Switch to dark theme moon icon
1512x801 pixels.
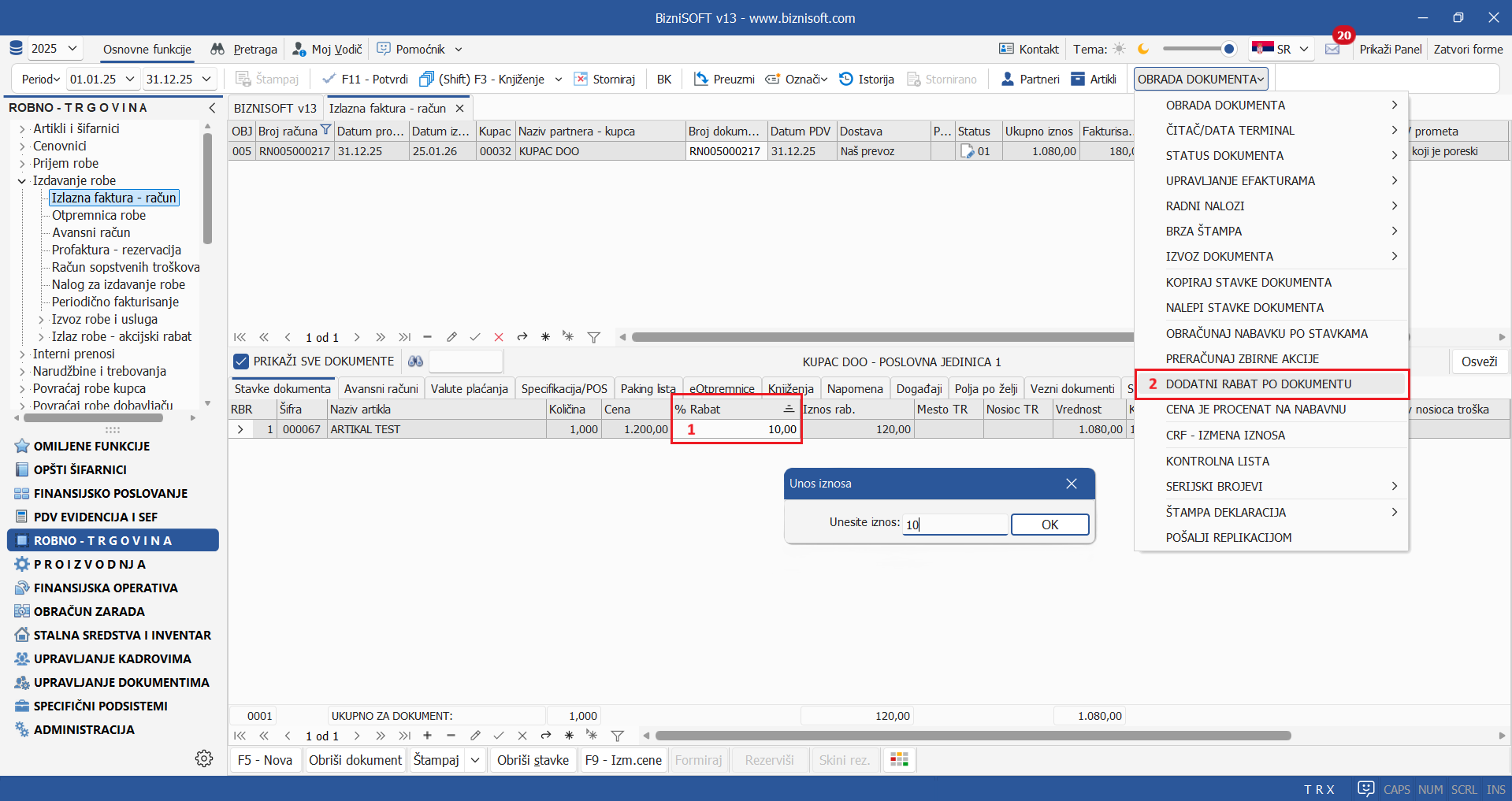pyautogui.click(x=1143, y=49)
